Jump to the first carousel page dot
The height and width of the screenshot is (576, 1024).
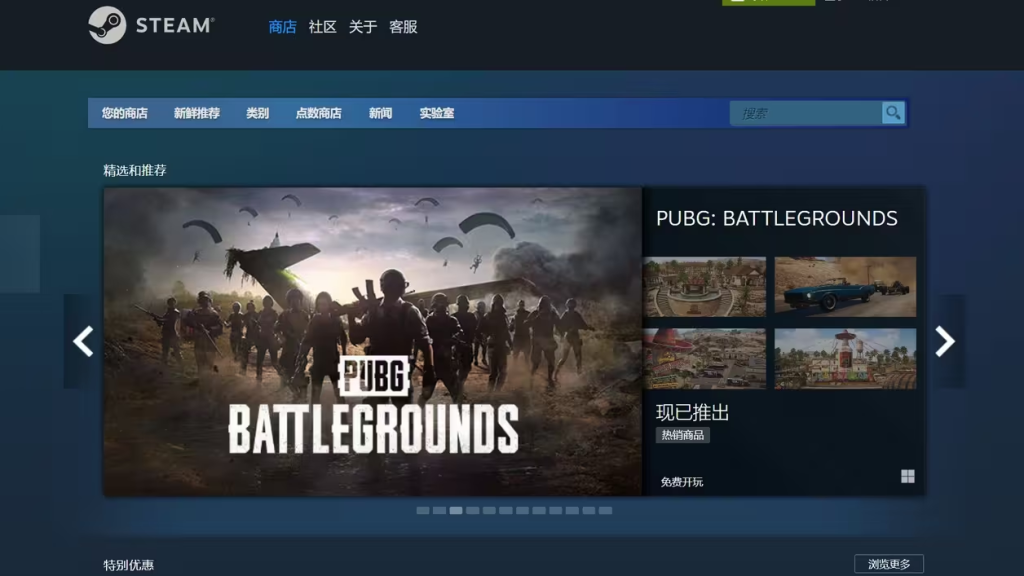pos(423,511)
